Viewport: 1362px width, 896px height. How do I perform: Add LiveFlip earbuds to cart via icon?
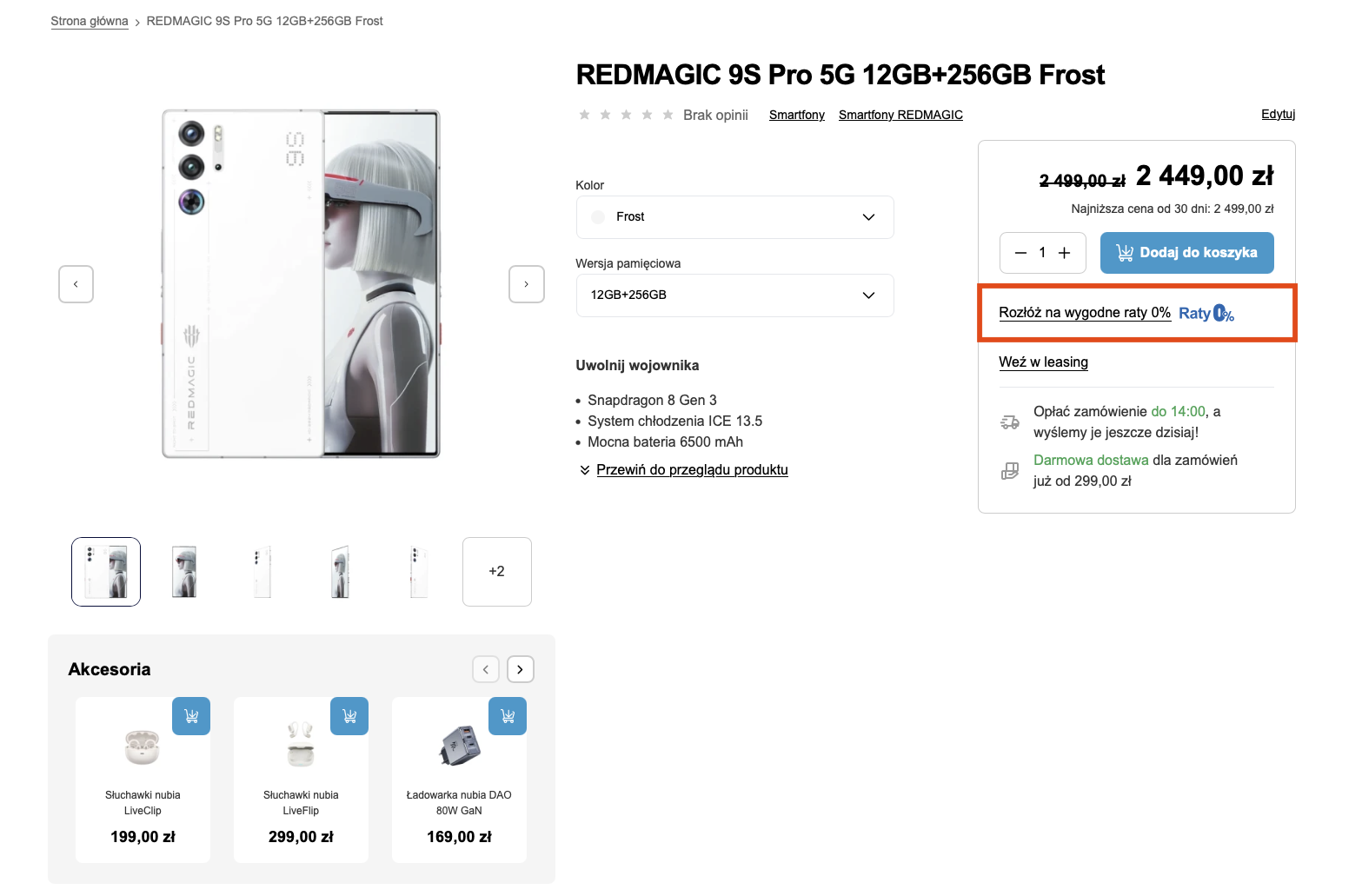tap(349, 716)
